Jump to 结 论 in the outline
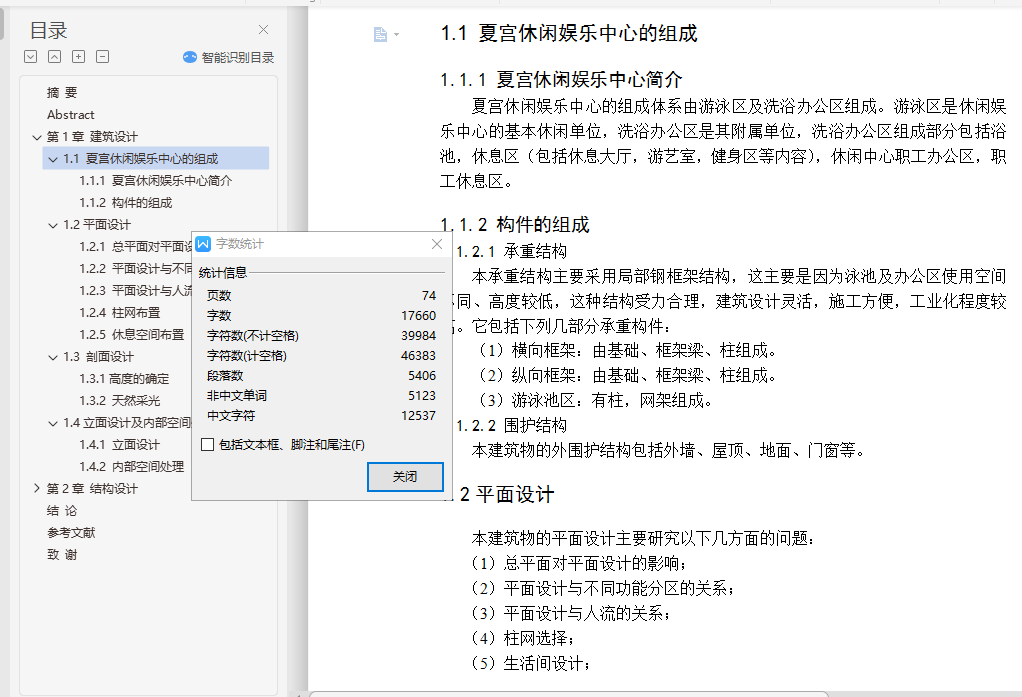The width and height of the screenshot is (1022, 697). 62,511
